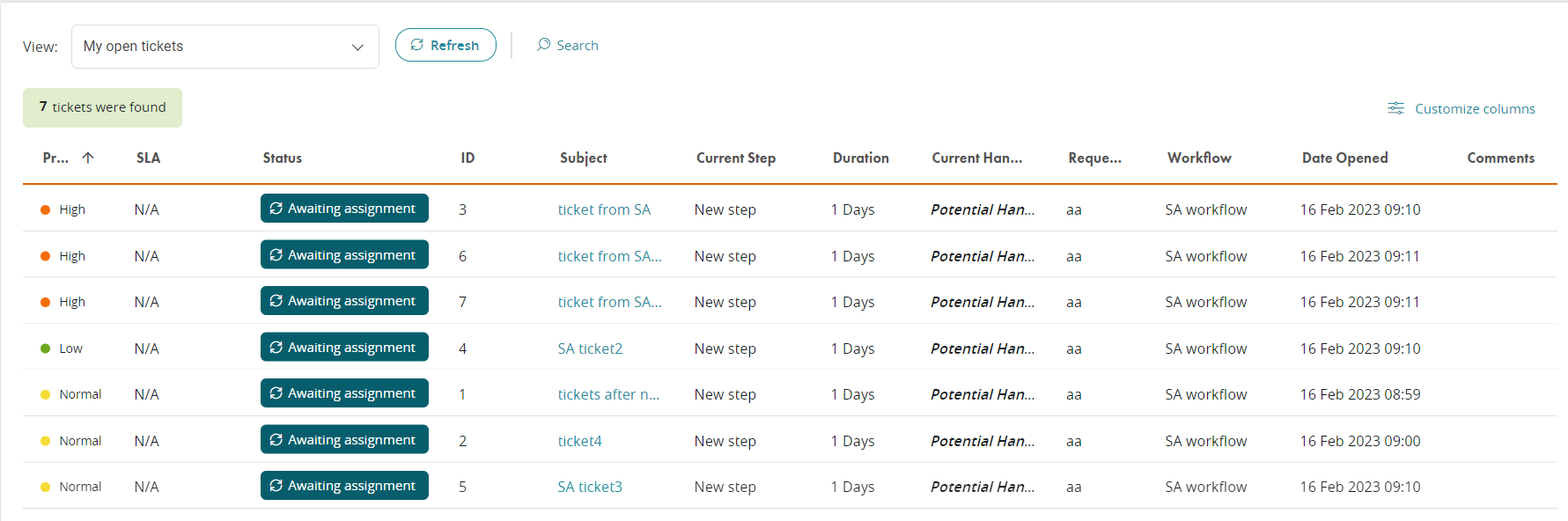
Task: Click the orange High priority dot of ticket 3
Action: (46, 209)
